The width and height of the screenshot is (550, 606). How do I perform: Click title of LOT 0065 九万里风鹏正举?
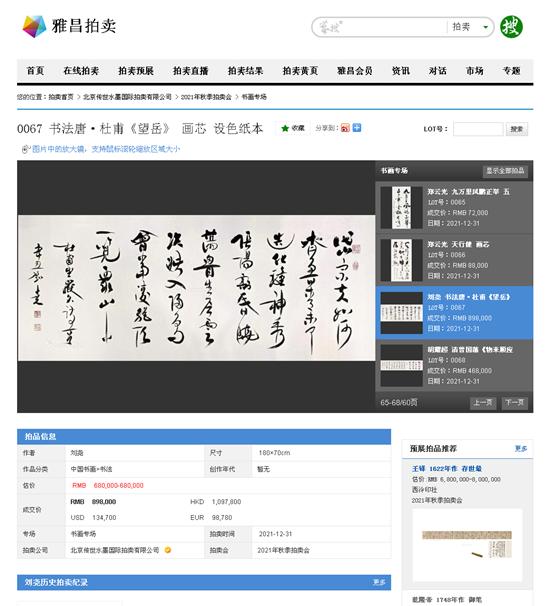468,192
